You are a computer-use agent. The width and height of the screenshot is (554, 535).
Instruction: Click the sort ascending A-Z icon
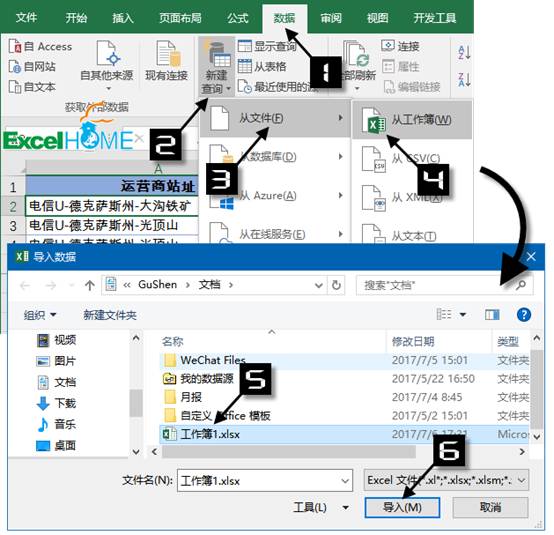[464, 52]
